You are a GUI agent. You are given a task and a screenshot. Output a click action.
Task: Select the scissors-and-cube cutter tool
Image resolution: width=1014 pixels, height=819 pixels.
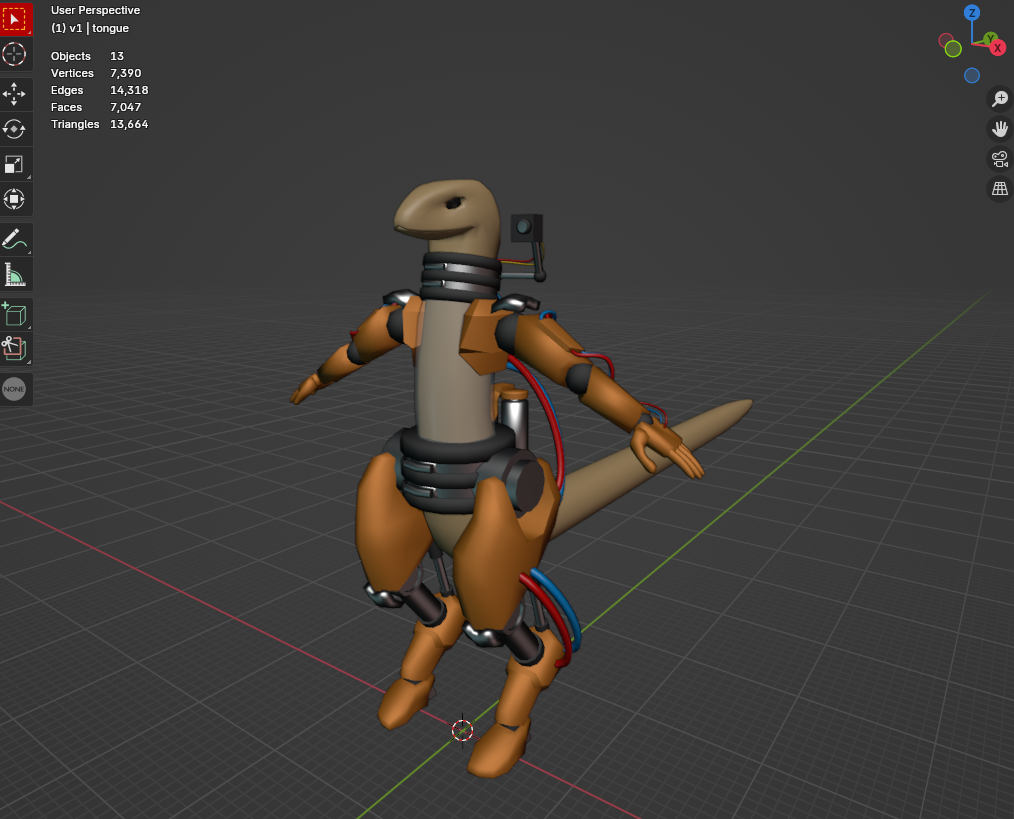14,349
